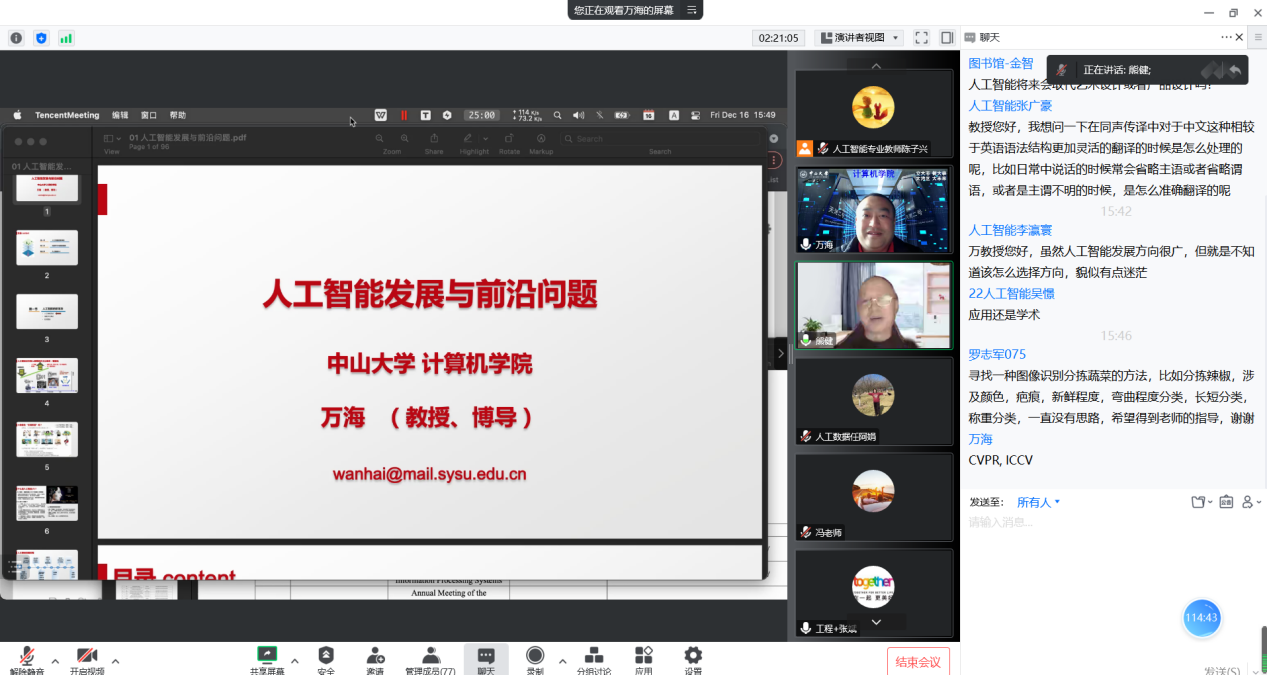1267x675 pixels.
Task: Turn on camera with 开启视频
Action: coord(87,658)
